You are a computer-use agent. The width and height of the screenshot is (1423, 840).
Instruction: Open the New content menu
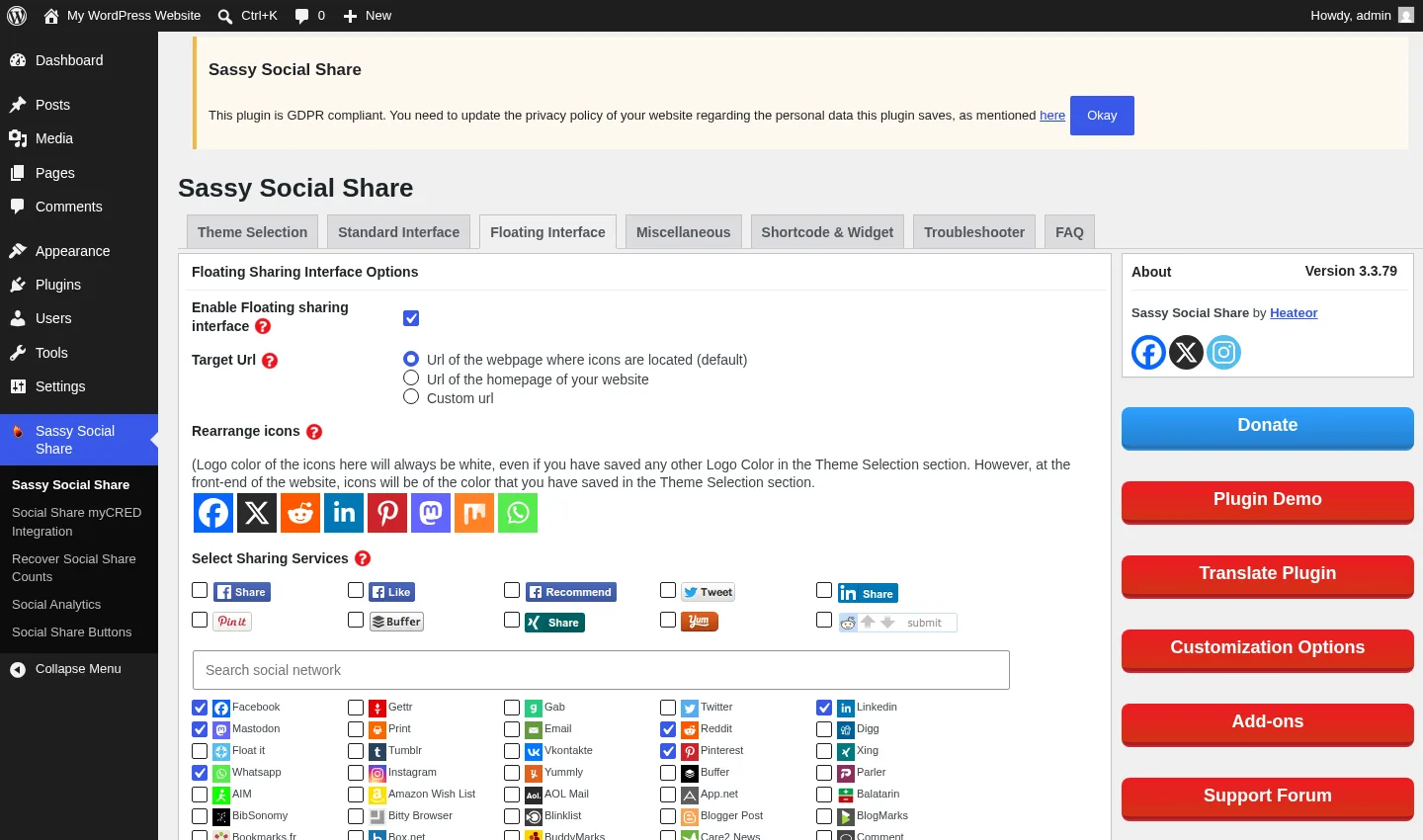(368, 16)
